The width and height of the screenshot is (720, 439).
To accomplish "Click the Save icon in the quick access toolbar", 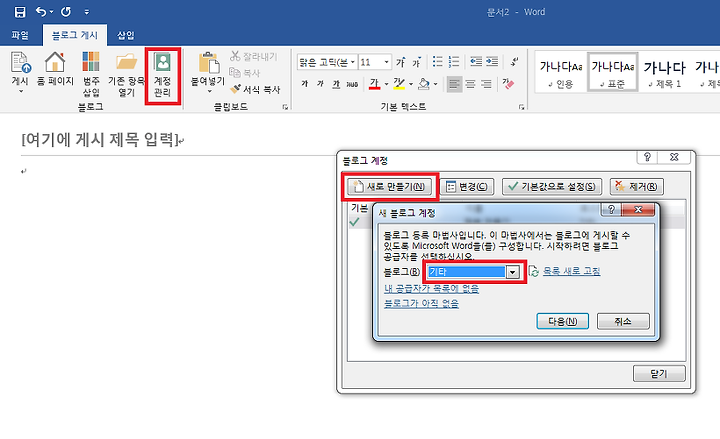I will 20,12.
